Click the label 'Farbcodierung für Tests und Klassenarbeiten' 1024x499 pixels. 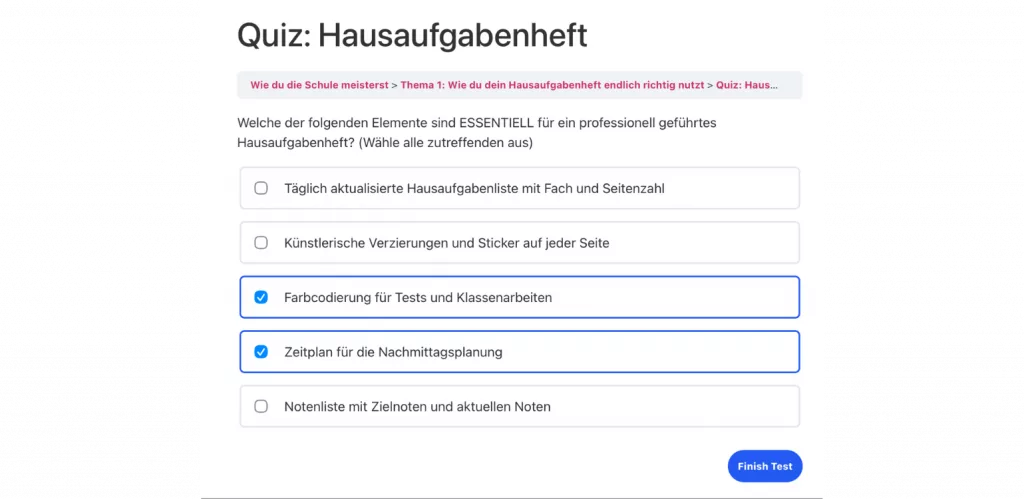418,297
